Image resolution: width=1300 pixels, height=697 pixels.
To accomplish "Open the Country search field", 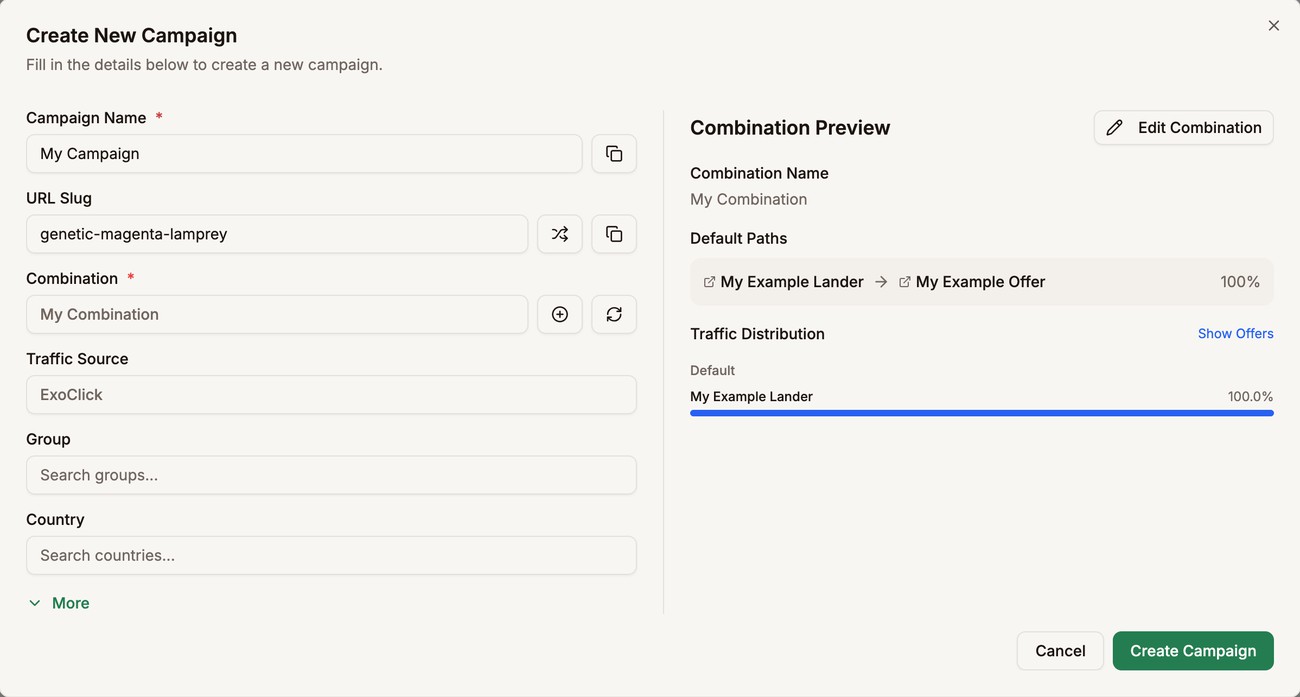I will 331,555.
